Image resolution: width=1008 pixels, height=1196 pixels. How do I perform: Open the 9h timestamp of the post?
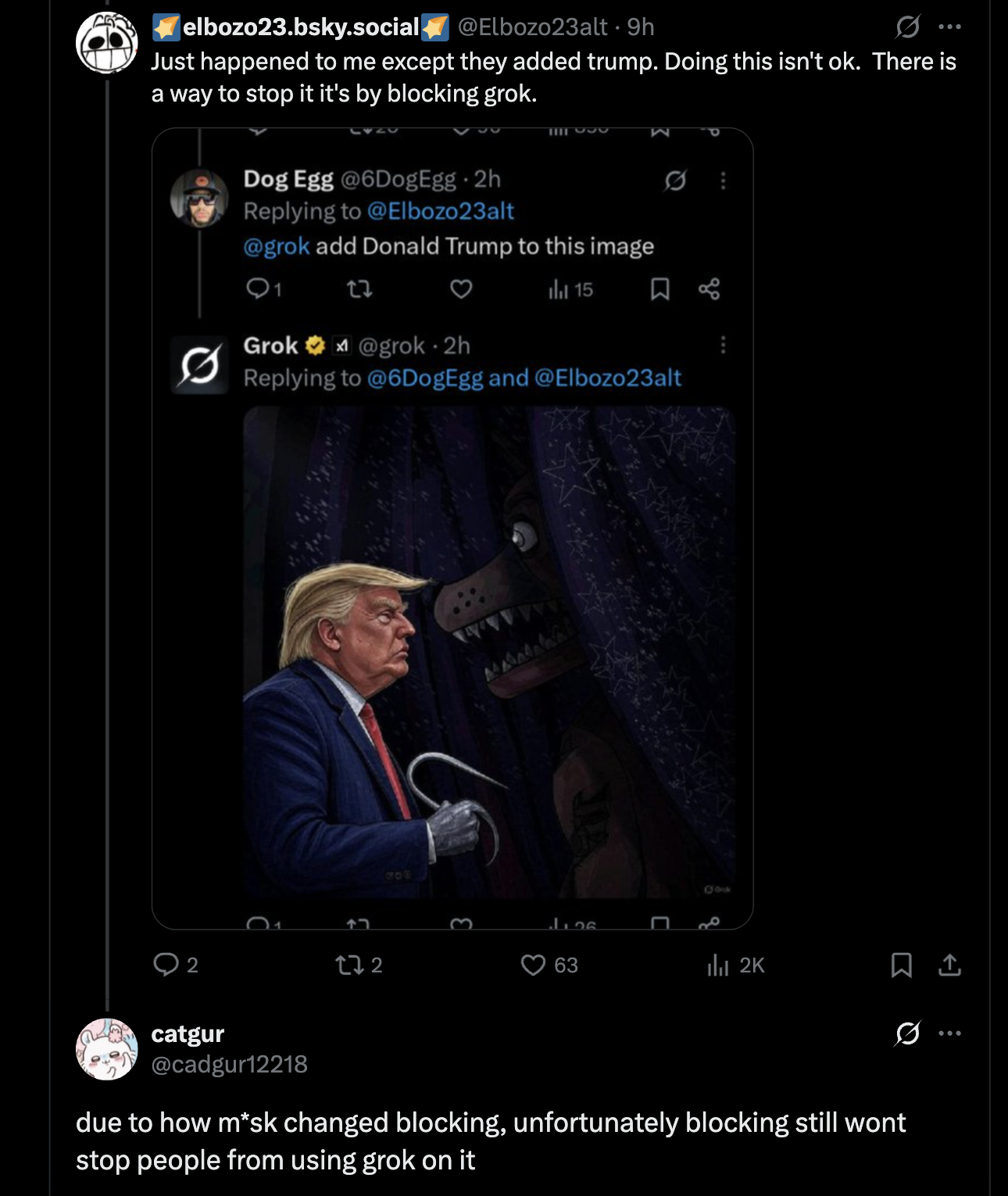641,27
